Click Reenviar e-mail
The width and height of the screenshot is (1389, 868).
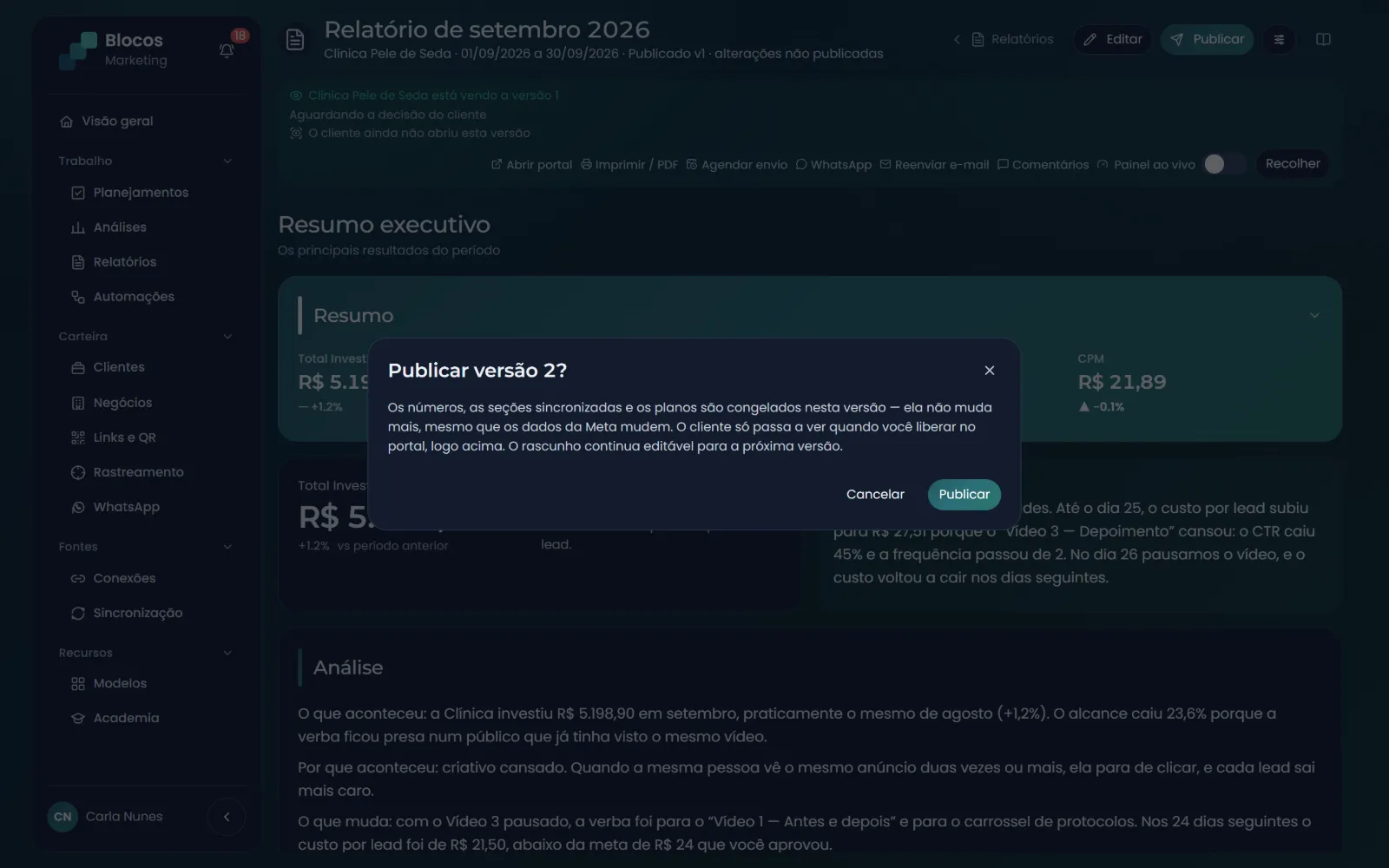click(934, 164)
